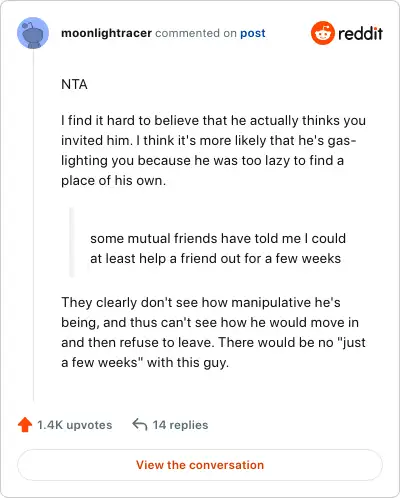
Task: Click the word 'lighting' in the comment
Action: [84, 161]
